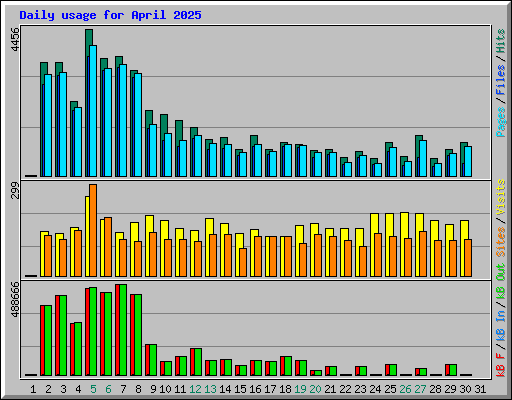The height and width of the screenshot is (400, 512).
Task: Click the 299 visits axis value
Action: [x=15, y=190]
